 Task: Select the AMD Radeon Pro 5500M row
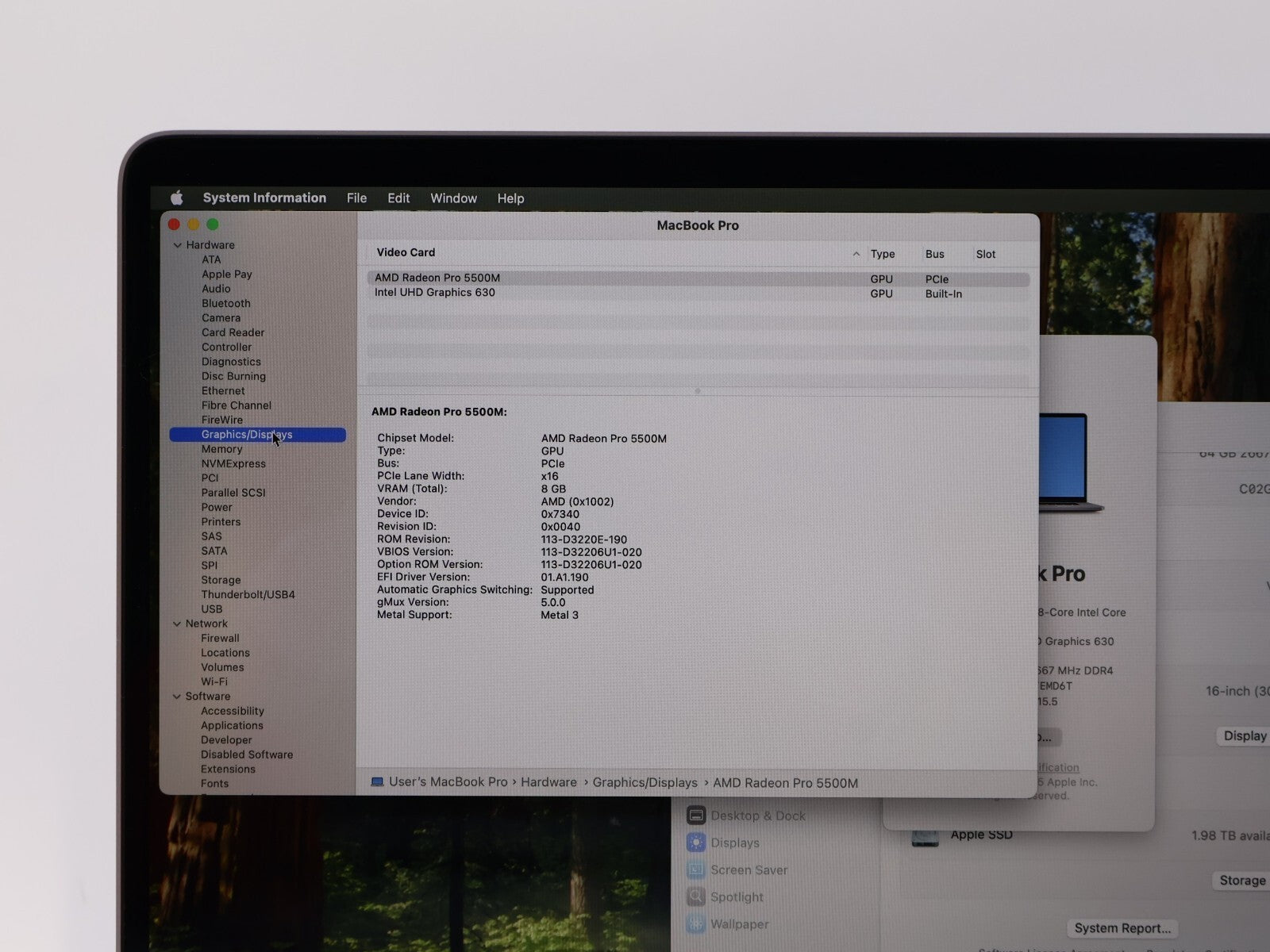pyautogui.click(x=698, y=278)
